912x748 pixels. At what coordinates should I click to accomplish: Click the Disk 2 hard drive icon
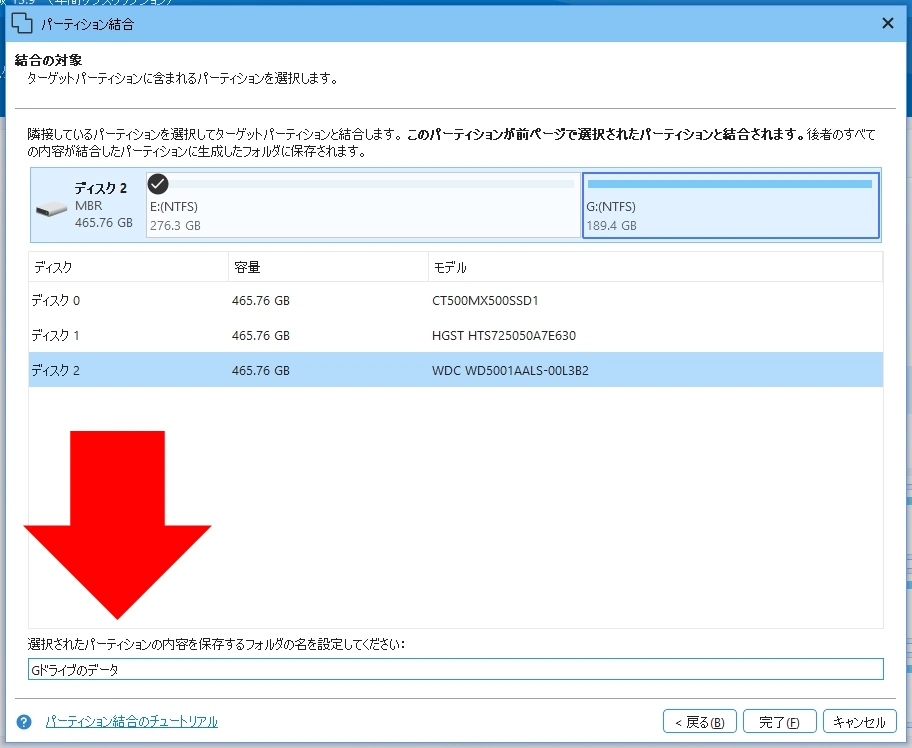[51, 208]
